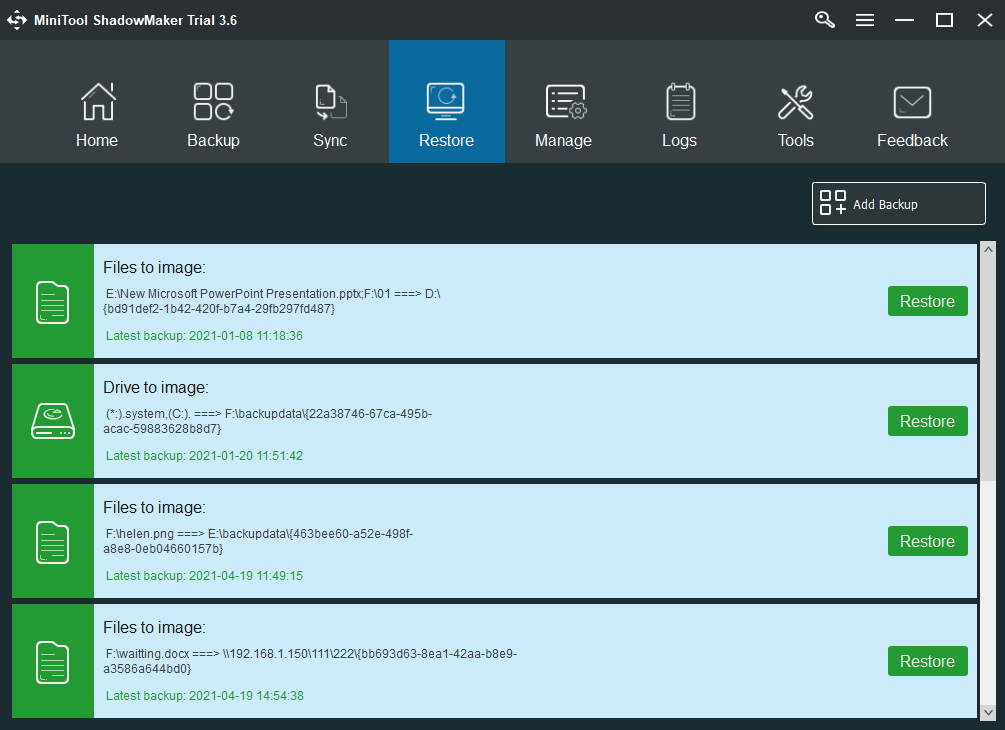The image size is (1005, 730).
Task: Switch to the Home tab label
Action: click(x=97, y=140)
